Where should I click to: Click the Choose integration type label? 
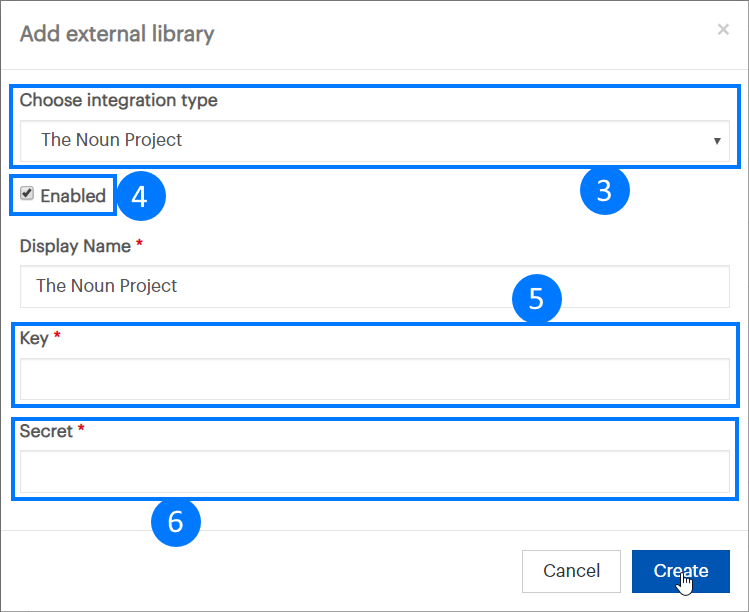pos(118,100)
